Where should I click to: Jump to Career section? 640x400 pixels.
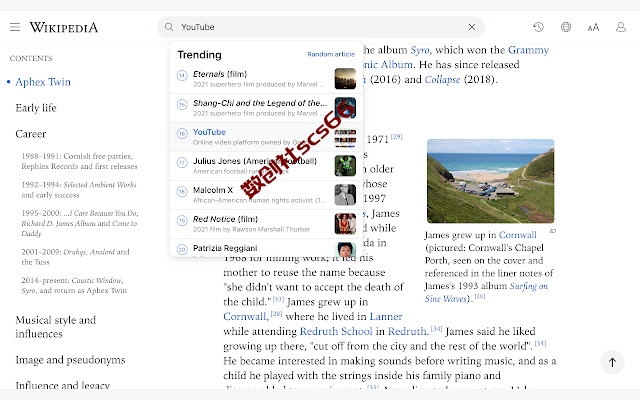(31, 134)
